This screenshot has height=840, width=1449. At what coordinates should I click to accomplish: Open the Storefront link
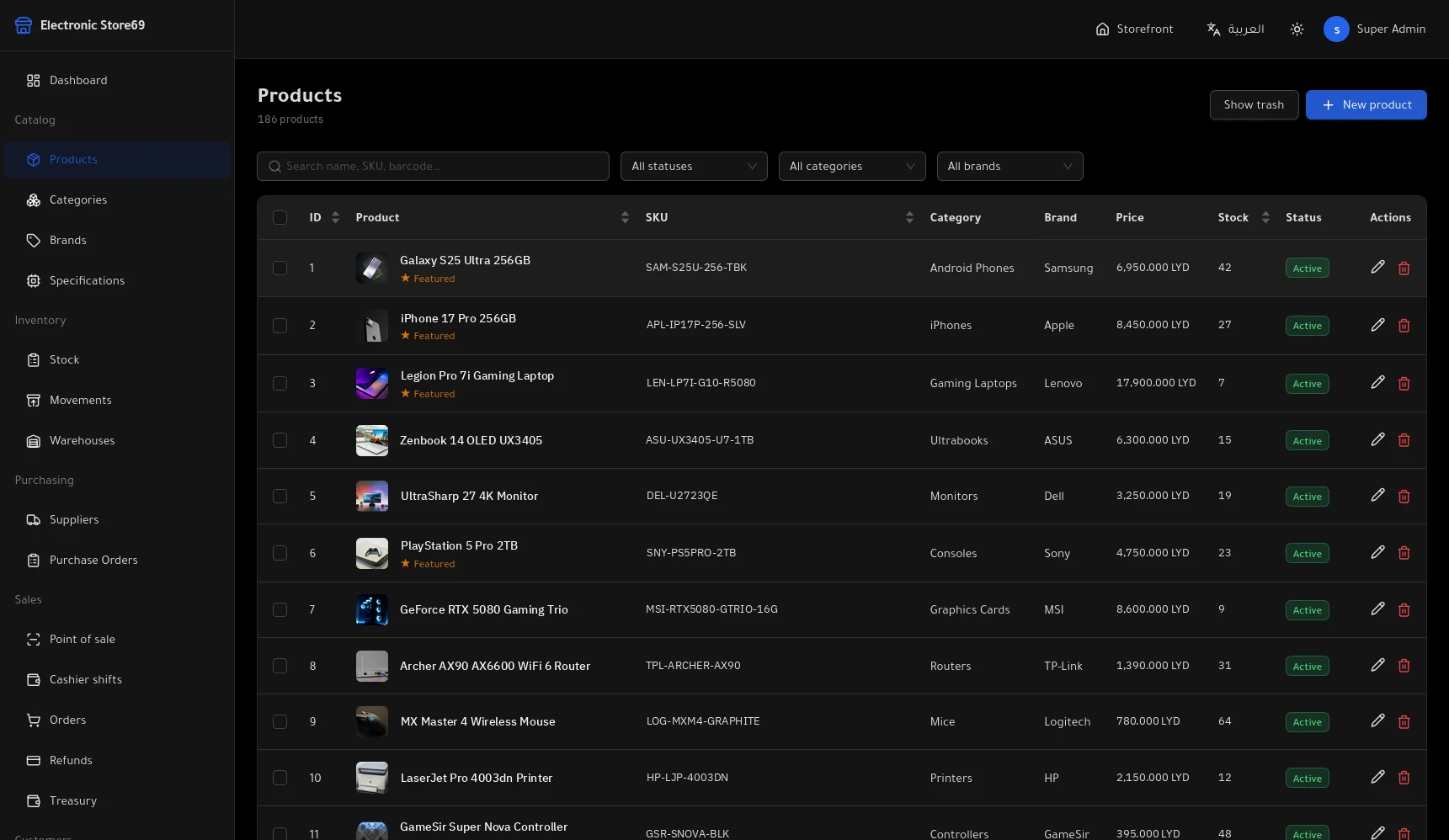click(x=1134, y=29)
